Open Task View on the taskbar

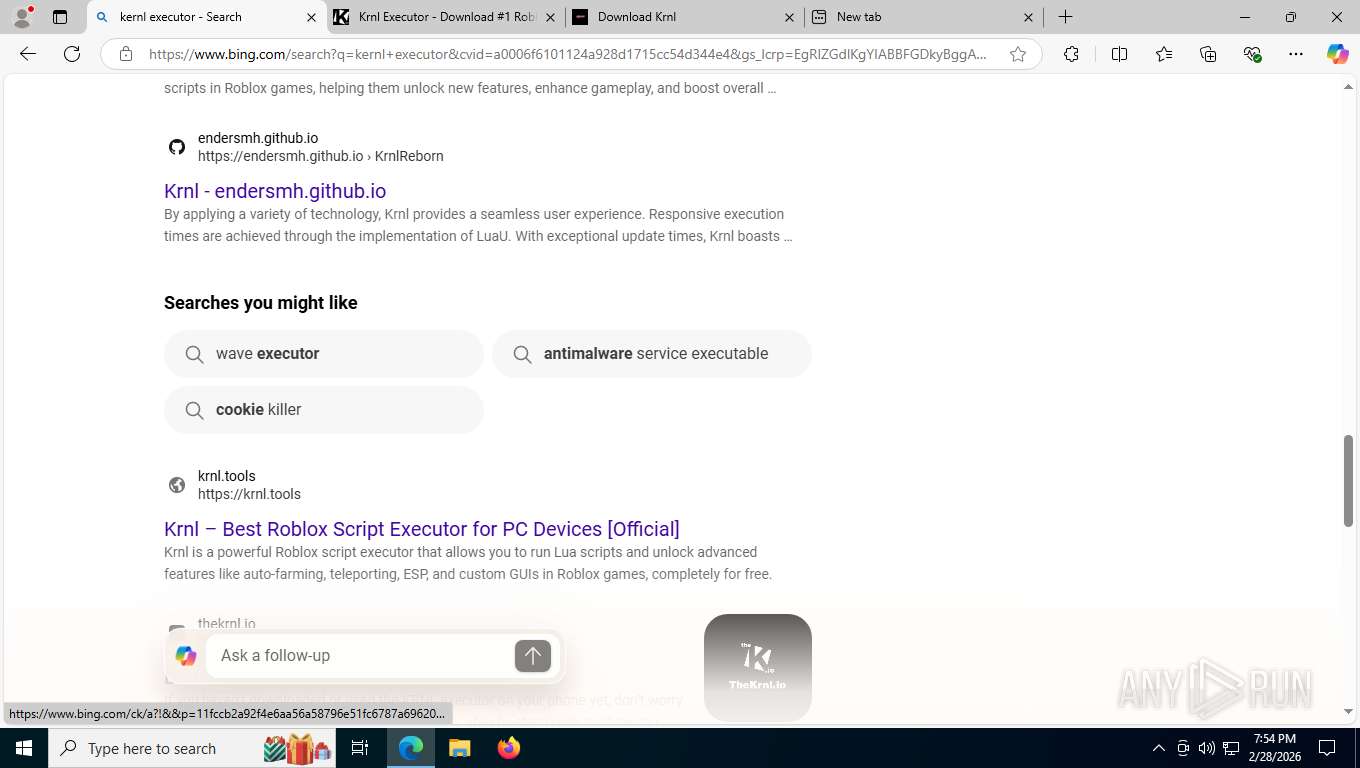pyautogui.click(x=360, y=748)
